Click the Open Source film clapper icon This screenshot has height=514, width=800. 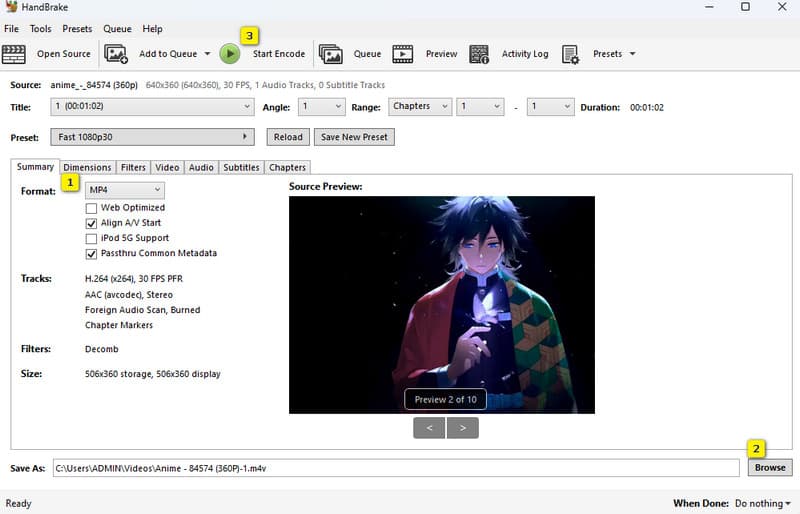14,54
